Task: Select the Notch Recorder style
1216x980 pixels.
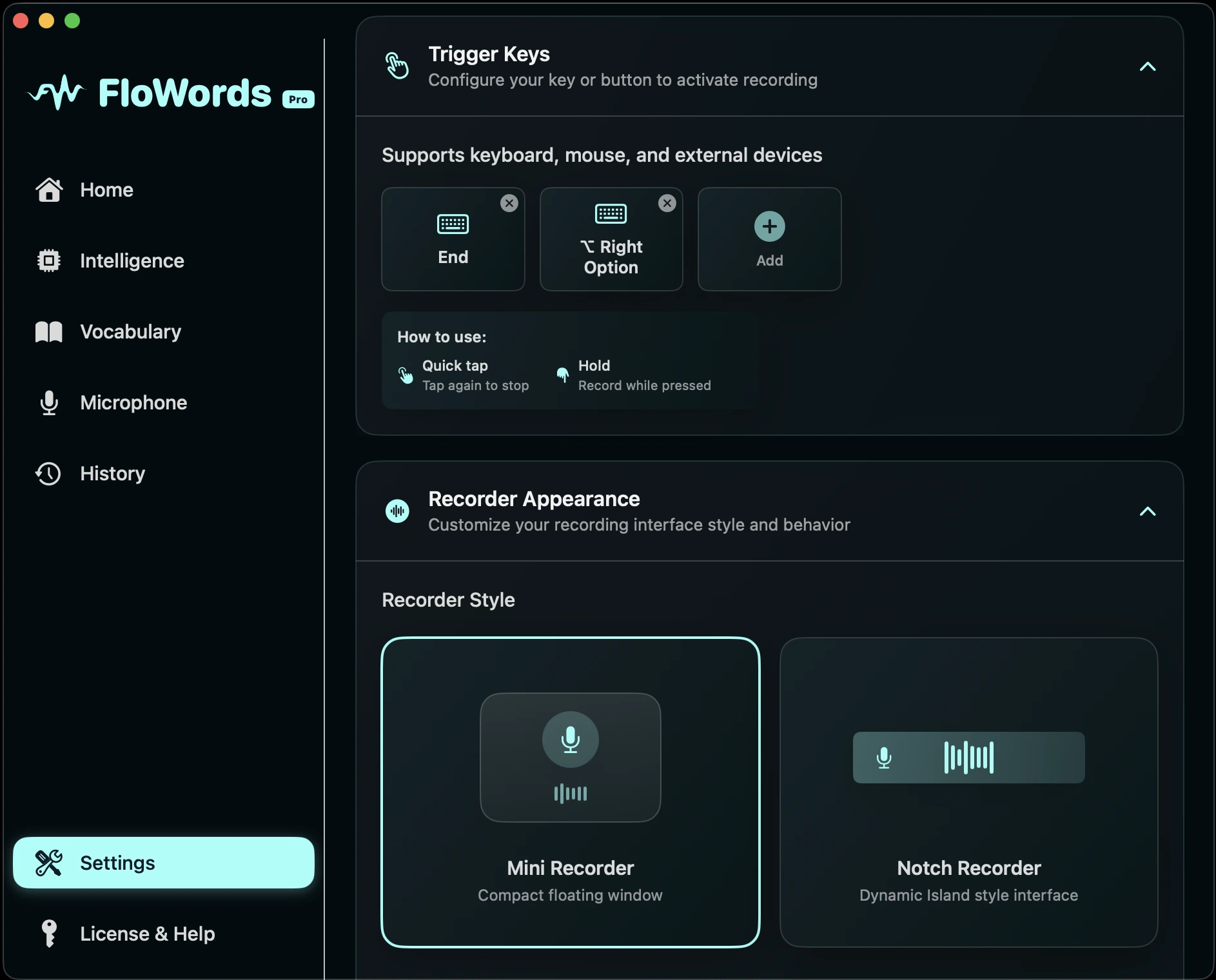Action: click(x=969, y=793)
